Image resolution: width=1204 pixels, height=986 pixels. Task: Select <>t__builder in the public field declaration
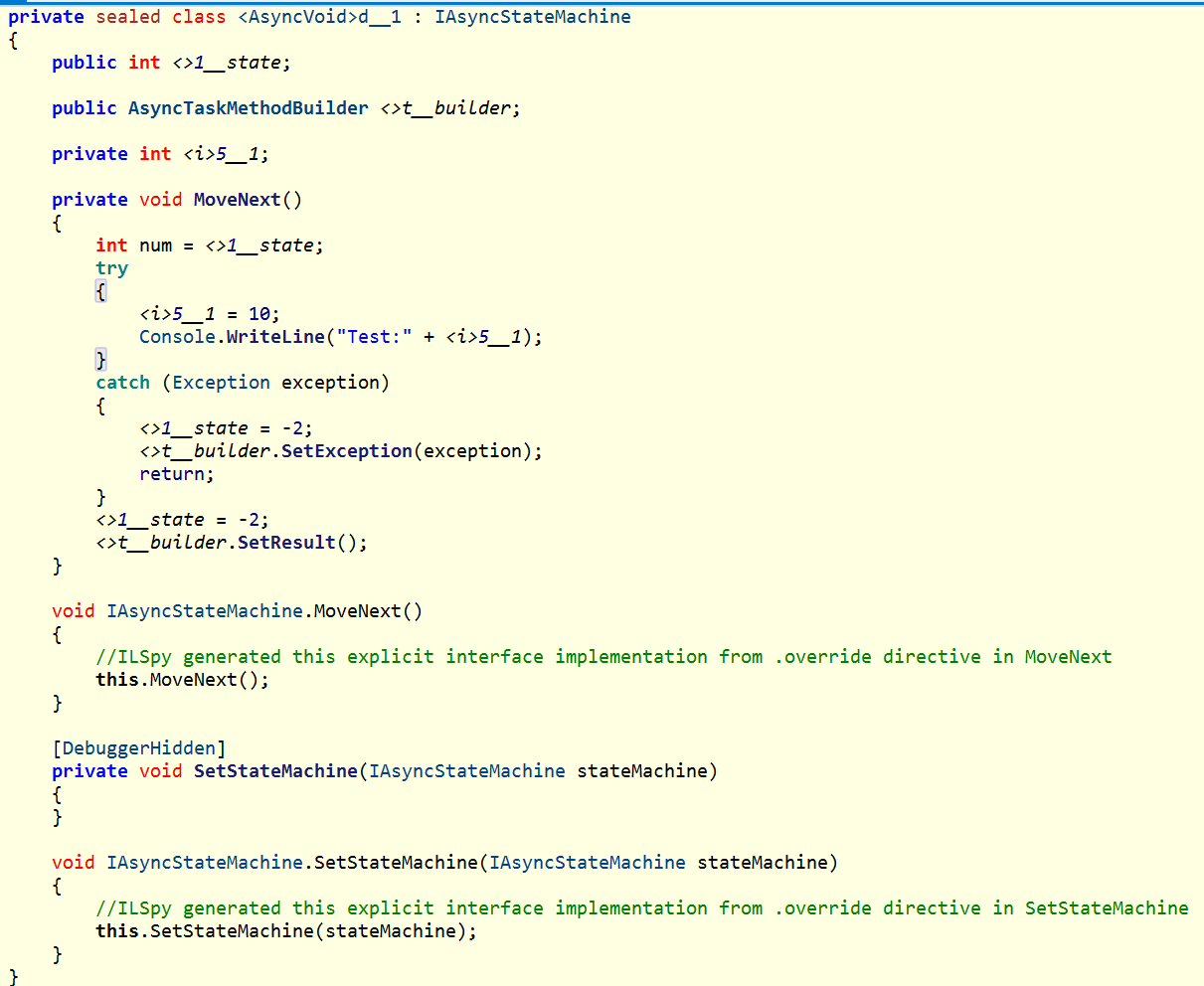[445, 108]
